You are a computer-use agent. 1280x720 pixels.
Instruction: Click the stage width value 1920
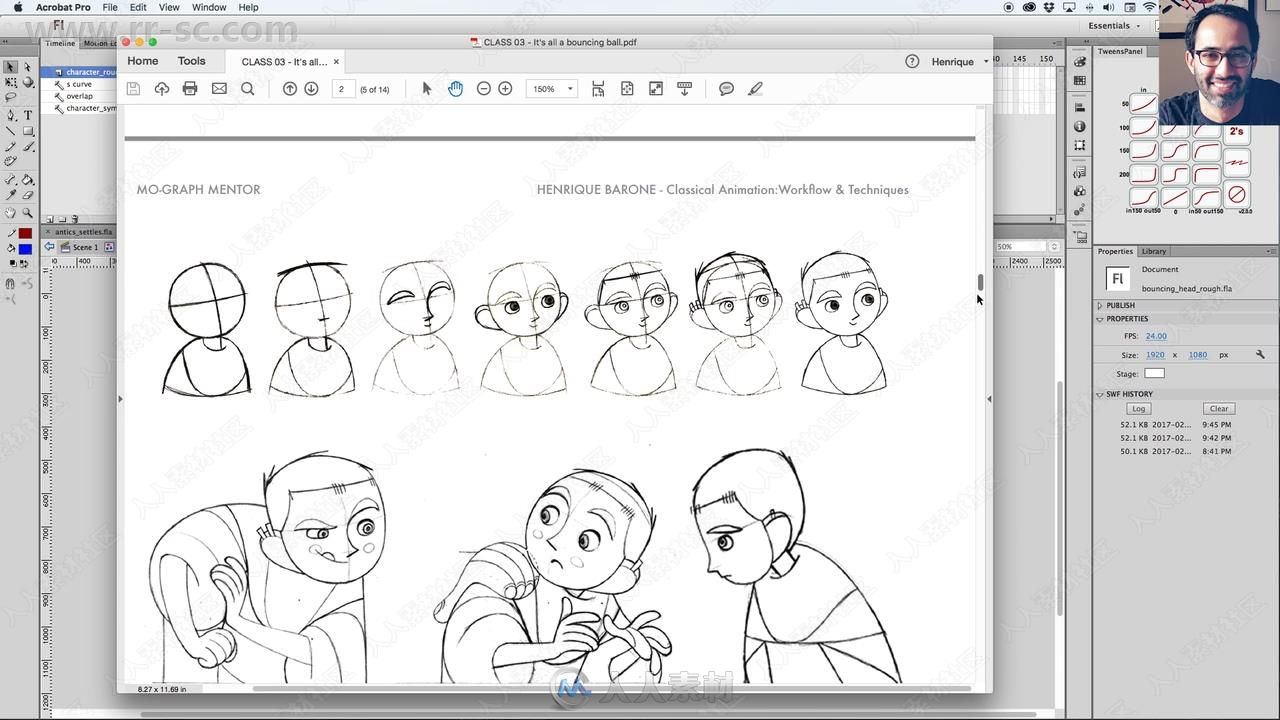[1155, 355]
